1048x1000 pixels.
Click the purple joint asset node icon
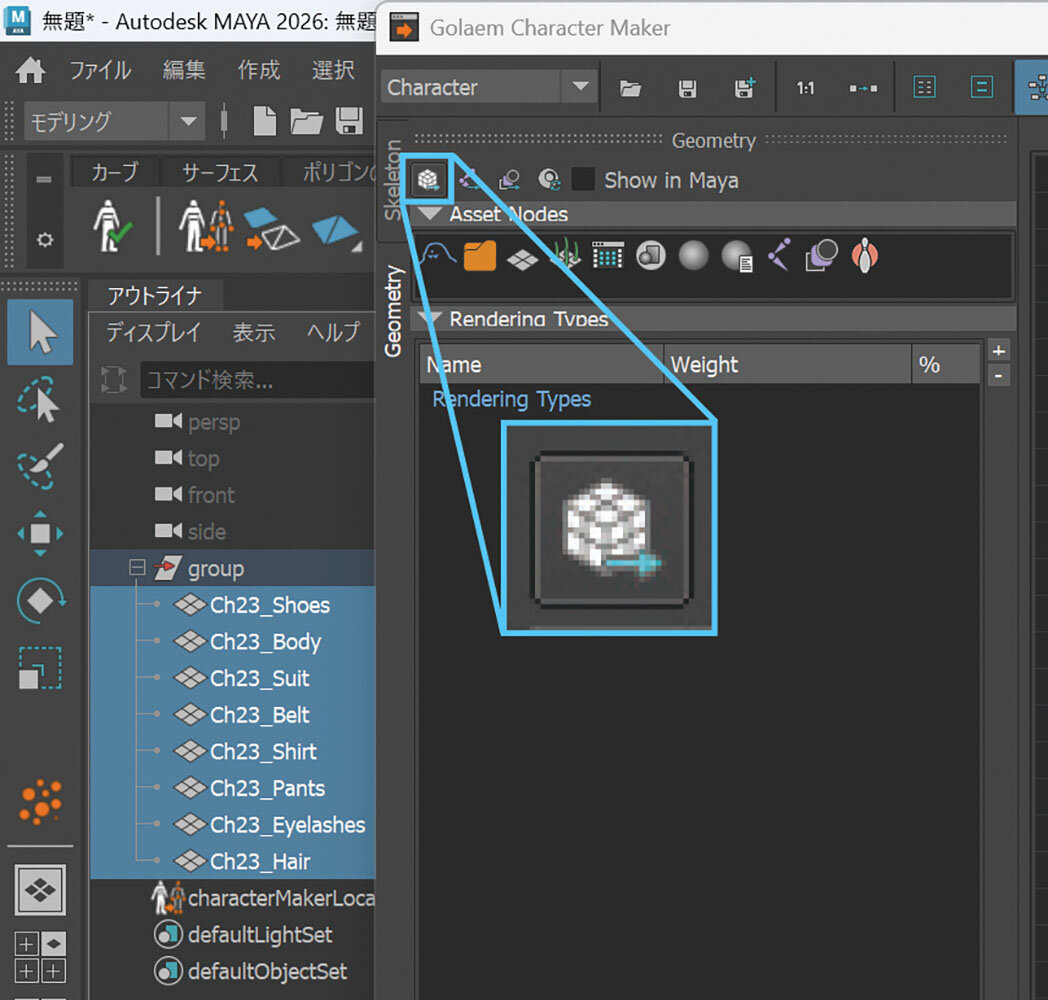tap(779, 255)
